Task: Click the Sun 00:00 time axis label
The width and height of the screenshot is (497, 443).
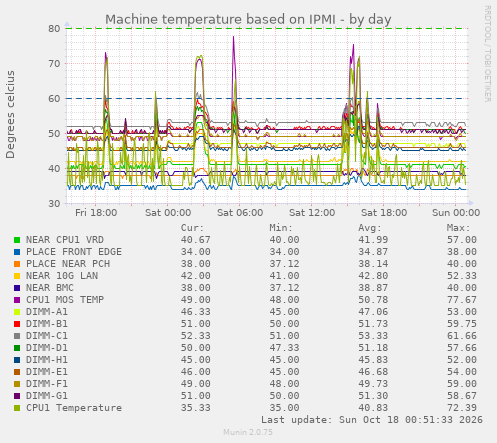Action: pos(456,213)
